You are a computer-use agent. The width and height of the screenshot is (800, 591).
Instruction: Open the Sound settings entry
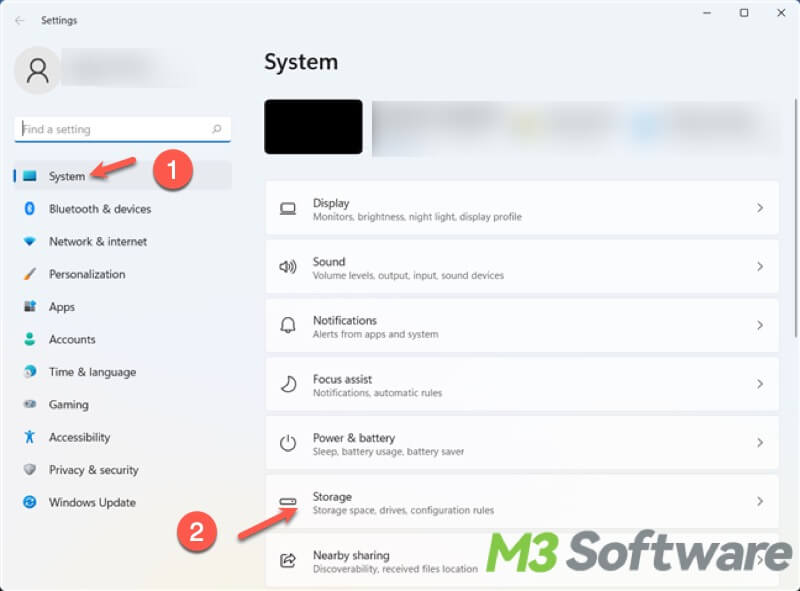coord(522,267)
